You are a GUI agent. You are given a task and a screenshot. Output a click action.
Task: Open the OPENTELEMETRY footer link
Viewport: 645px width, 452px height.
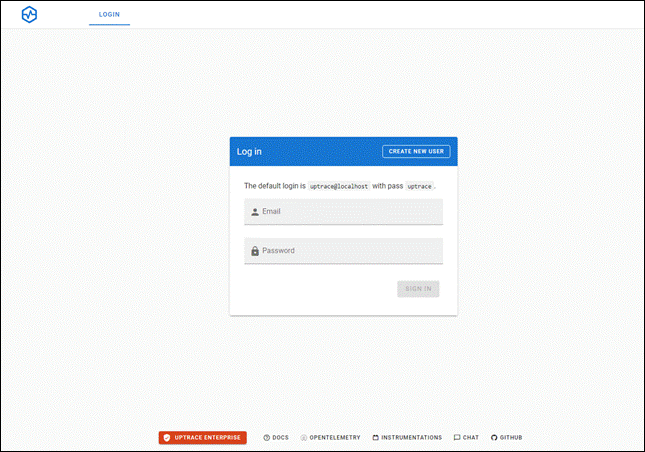[x=330, y=438]
